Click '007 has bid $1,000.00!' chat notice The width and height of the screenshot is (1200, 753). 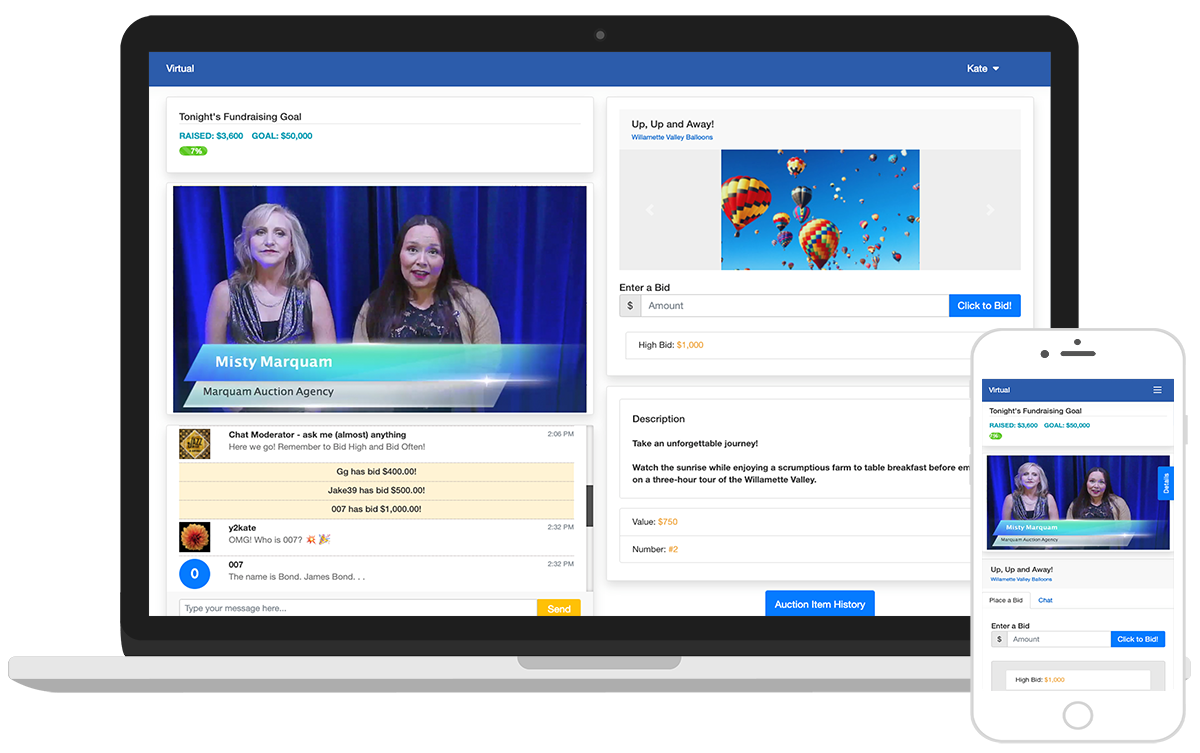(376, 510)
